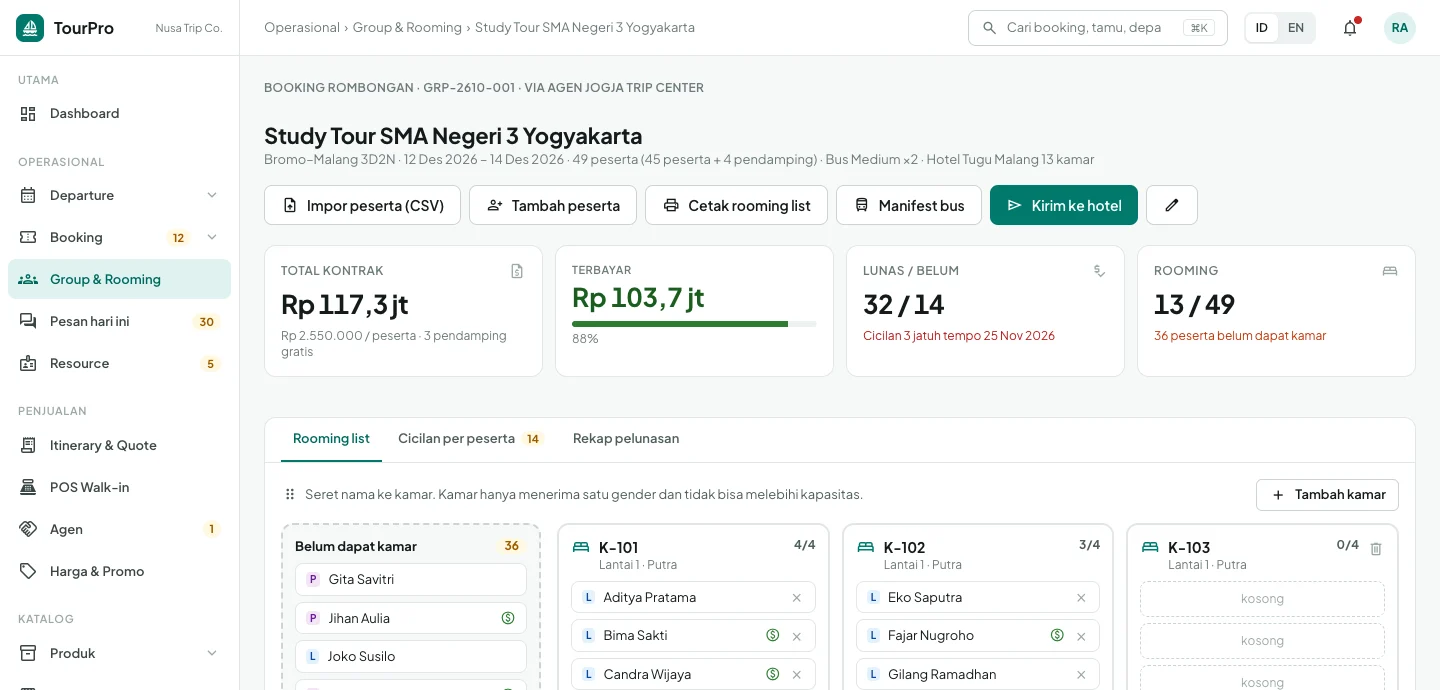Remove Aditya Pratama from room K-101
The image size is (1440, 690).
pyautogui.click(x=797, y=598)
